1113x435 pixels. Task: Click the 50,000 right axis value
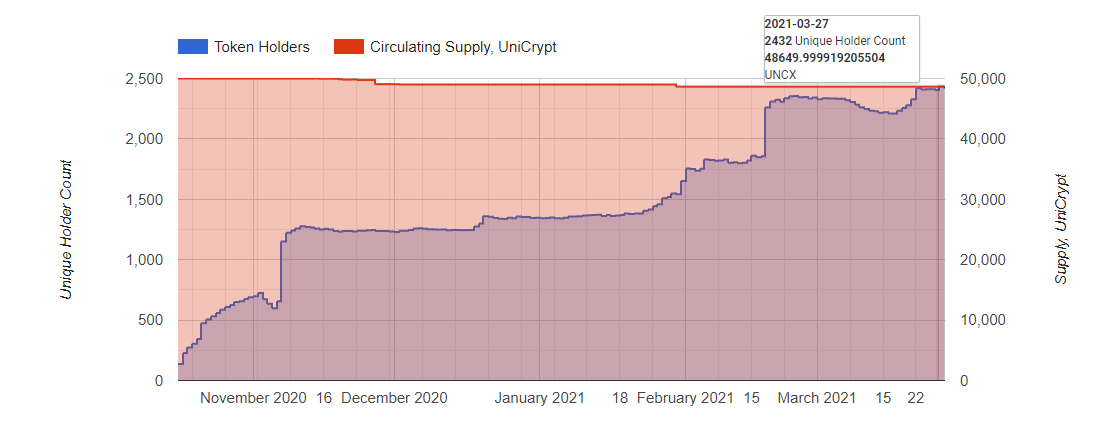982,79
